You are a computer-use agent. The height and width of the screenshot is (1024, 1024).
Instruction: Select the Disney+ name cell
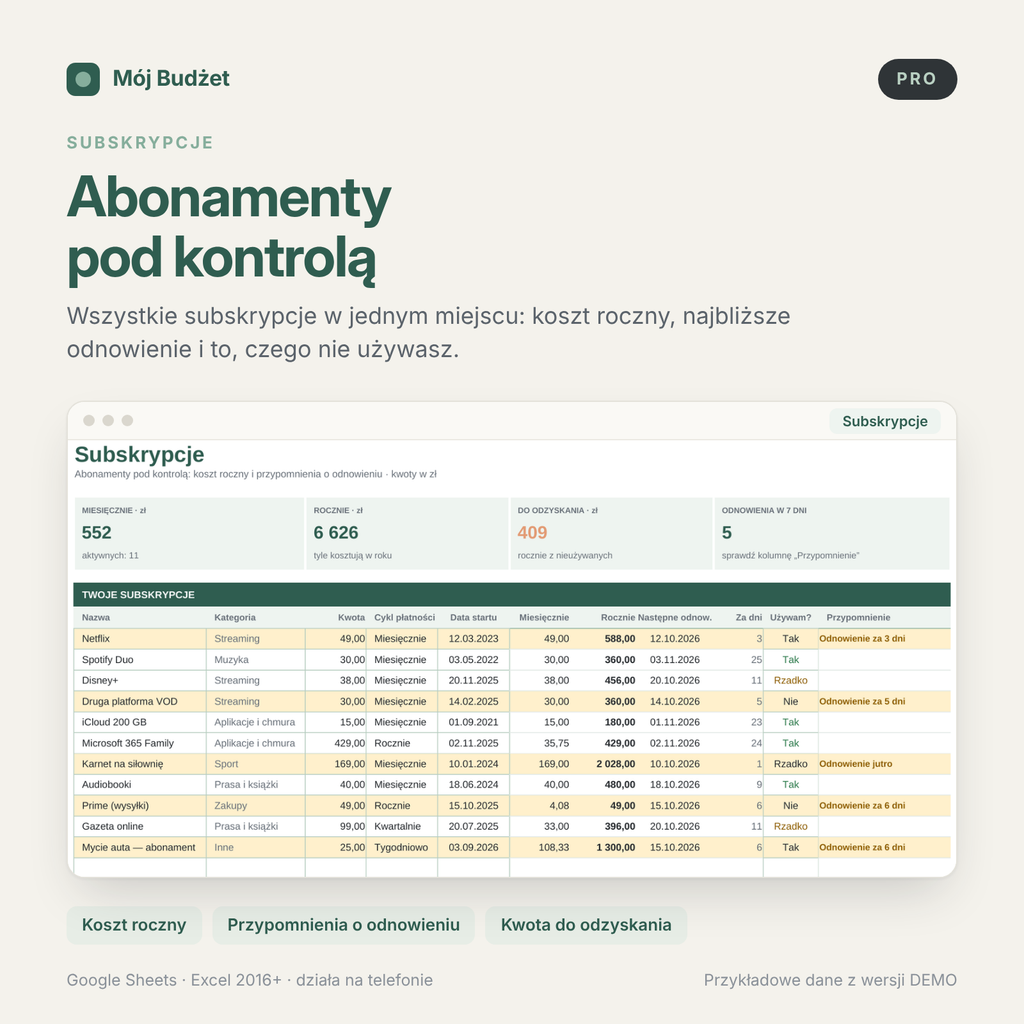click(x=140, y=680)
